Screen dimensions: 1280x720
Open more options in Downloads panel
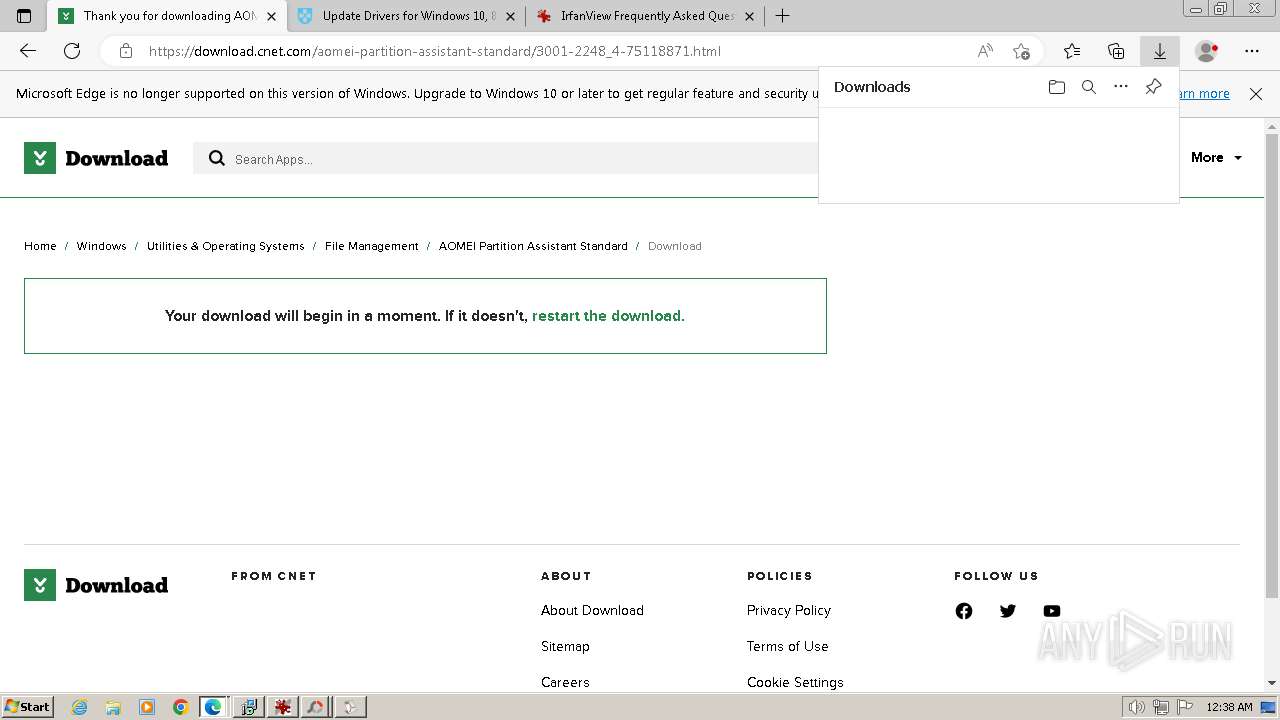coord(1121,87)
